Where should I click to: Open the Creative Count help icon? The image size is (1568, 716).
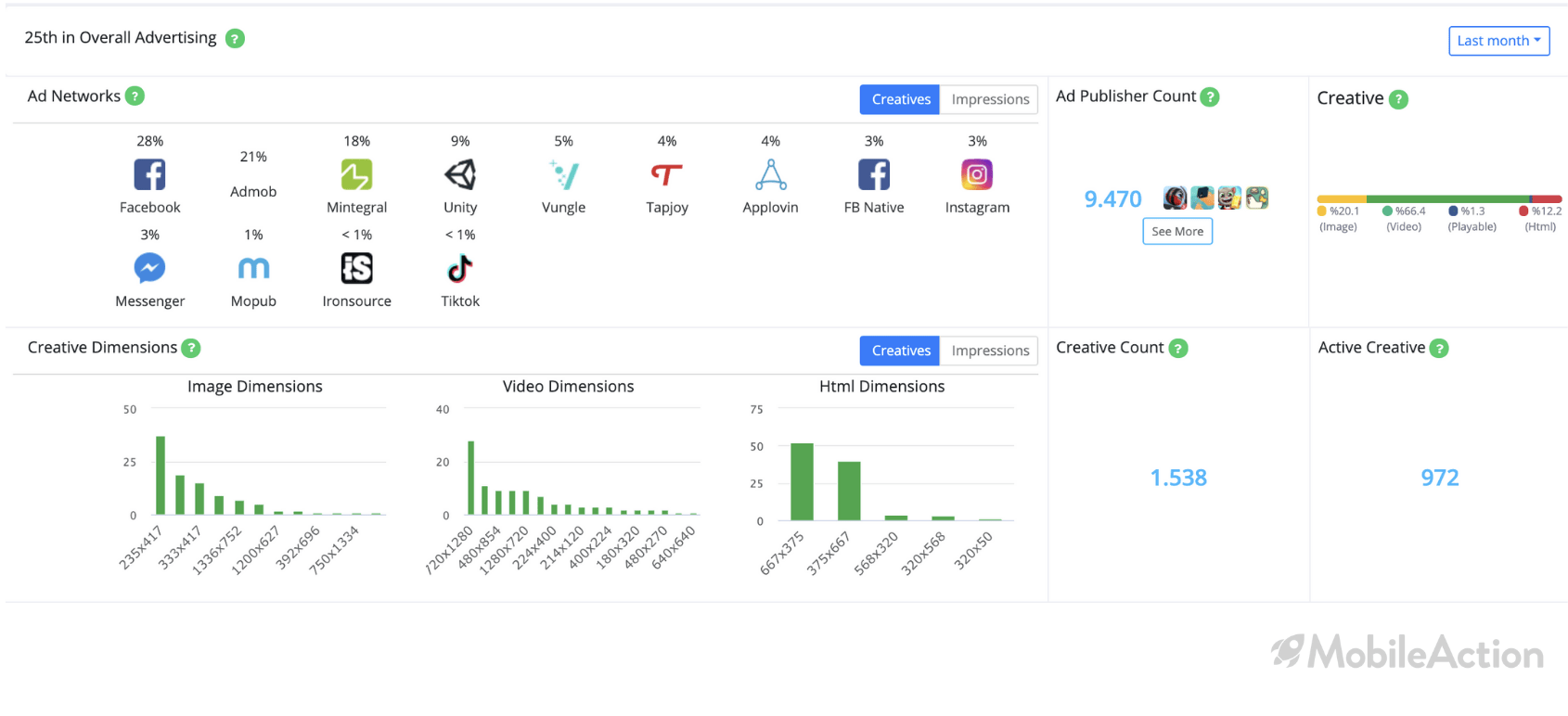(1178, 348)
